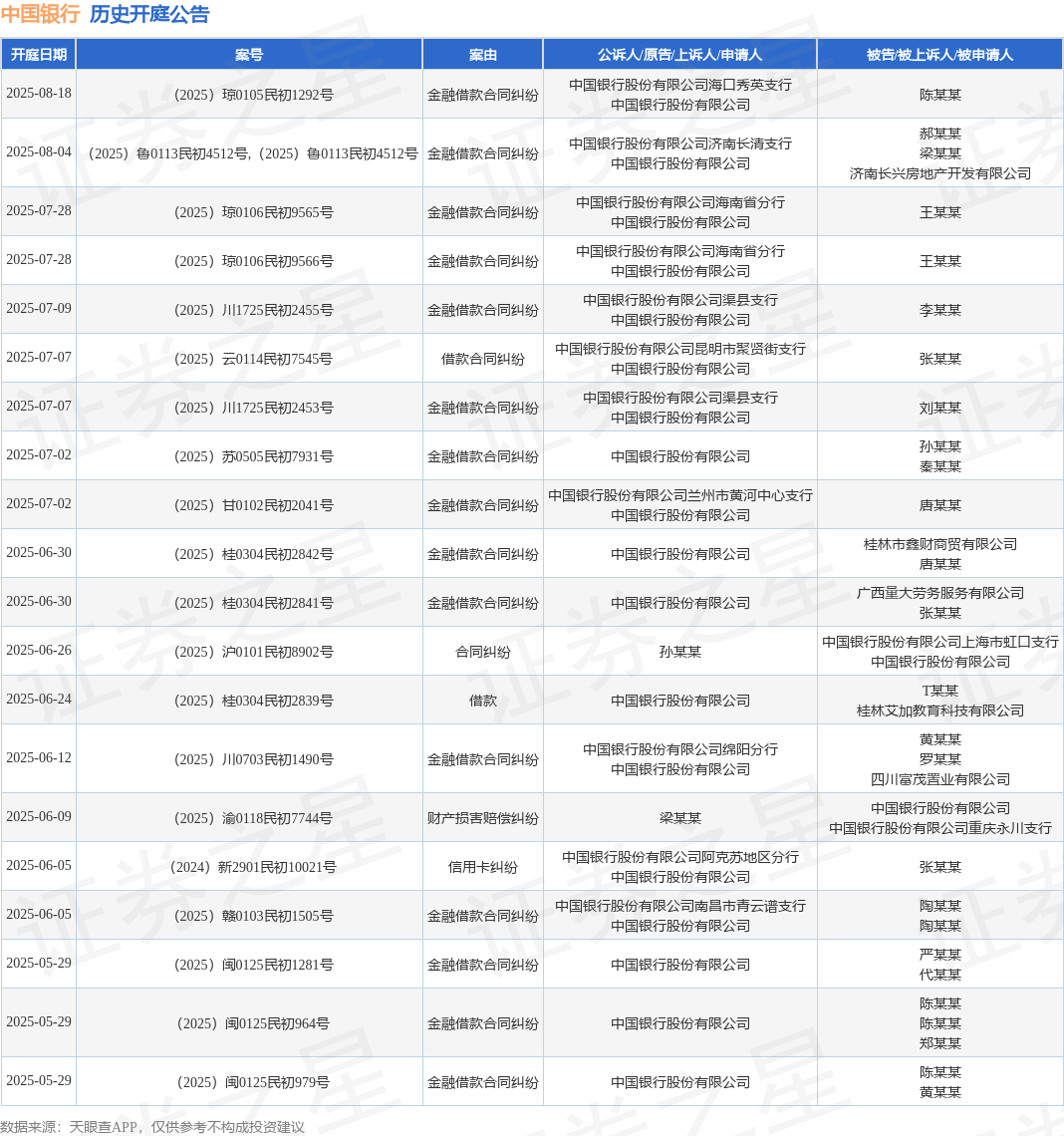Click defendant 刘某某
The width and height of the screenshot is (1064, 1136).
(940, 408)
